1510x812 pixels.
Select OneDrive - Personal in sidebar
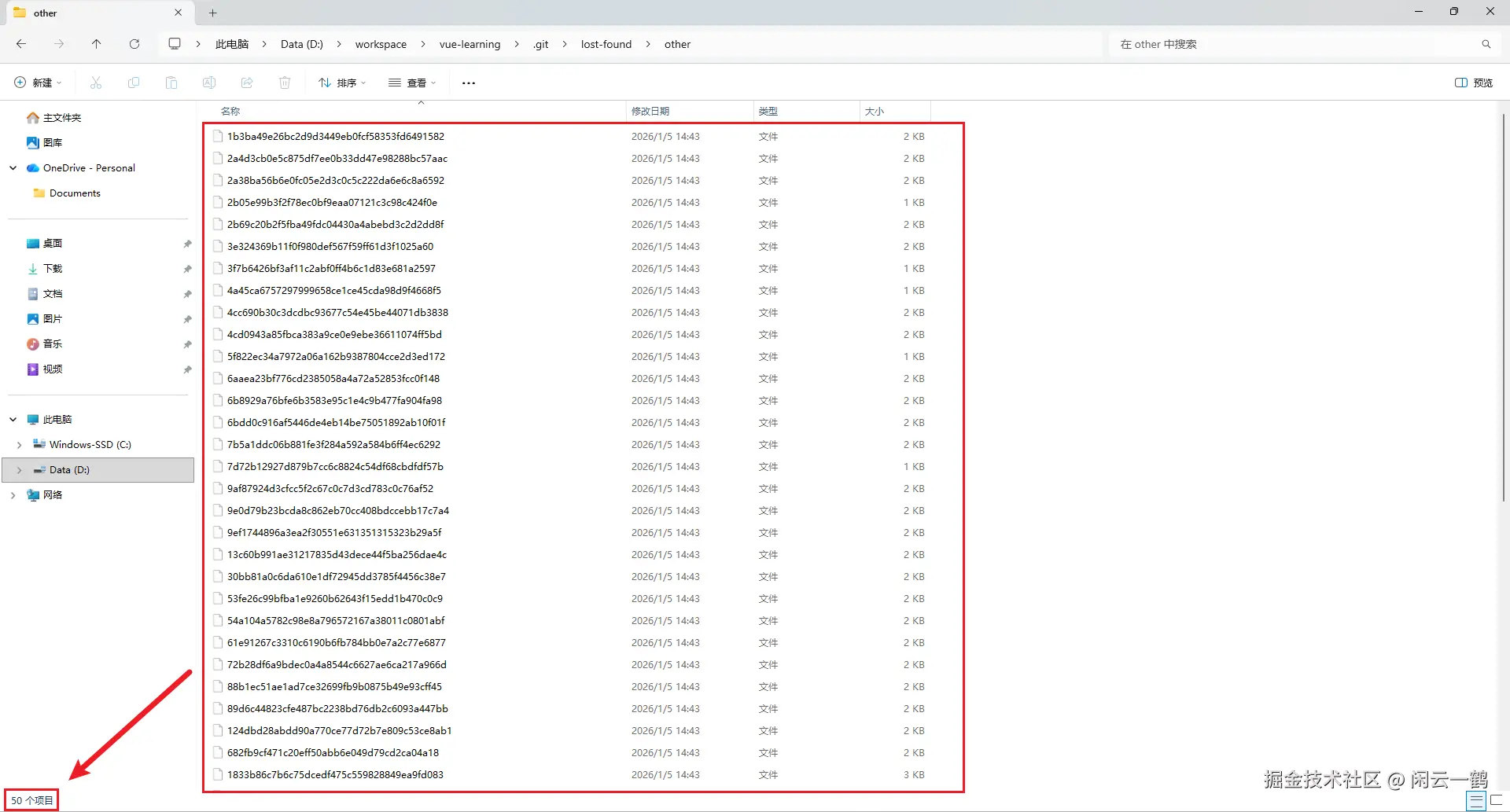pos(89,168)
